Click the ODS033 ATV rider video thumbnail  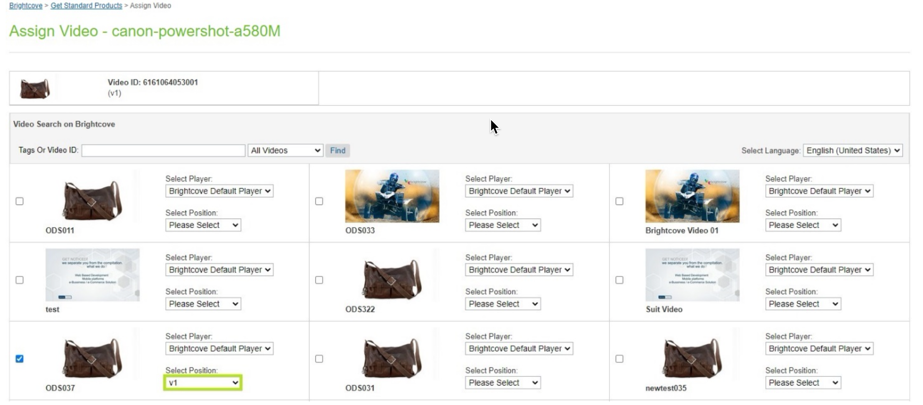pyautogui.click(x=392, y=196)
